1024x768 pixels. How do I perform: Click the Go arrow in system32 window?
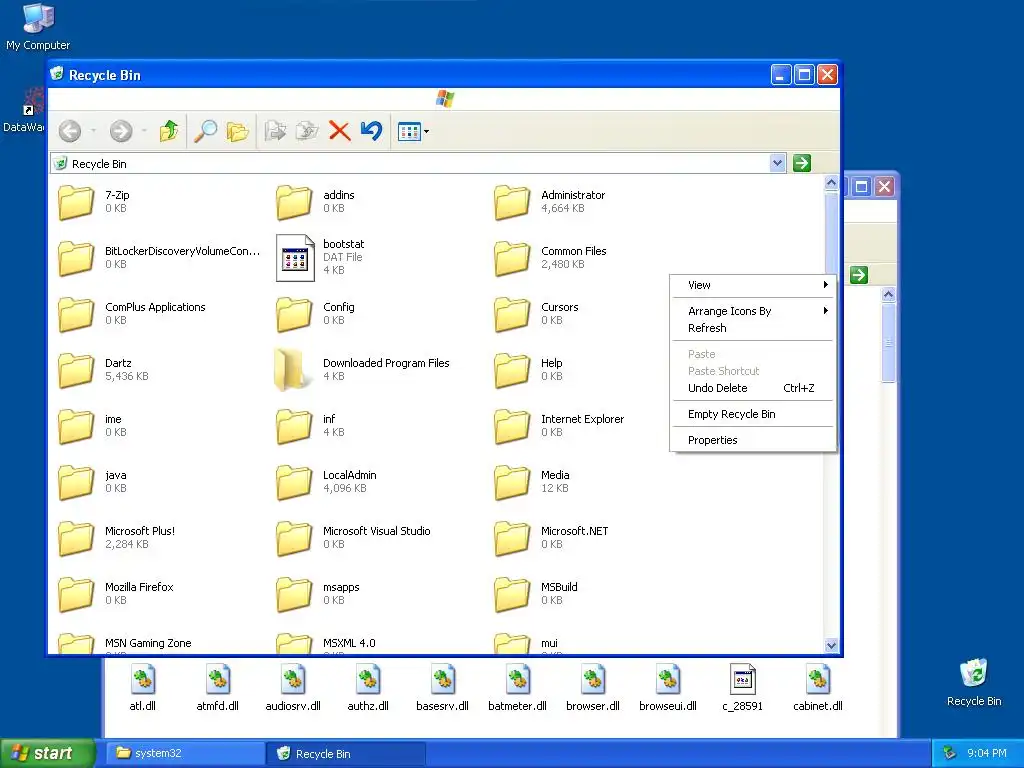pos(859,275)
